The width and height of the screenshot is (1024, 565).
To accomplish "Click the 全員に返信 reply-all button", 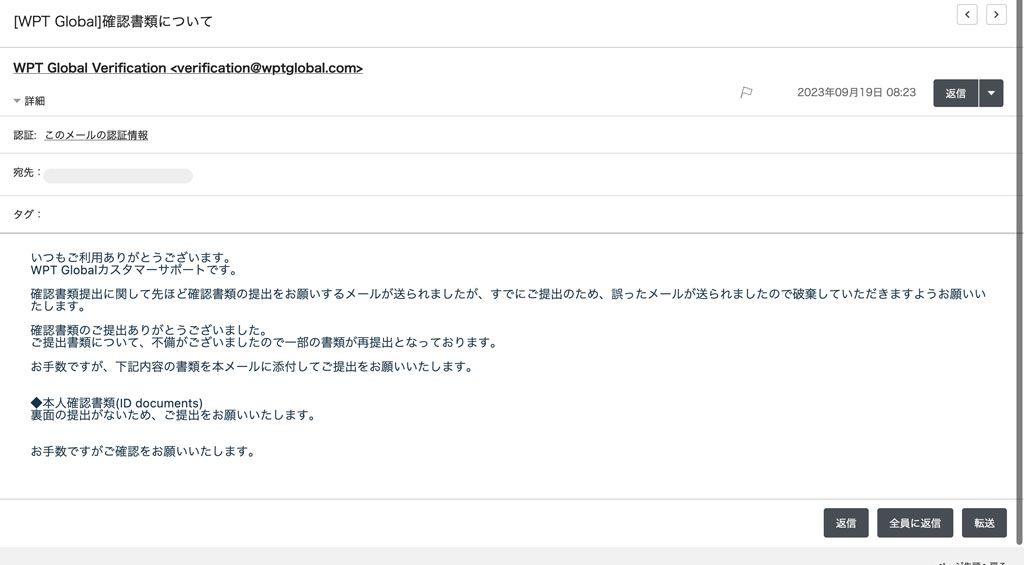I will (914, 523).
